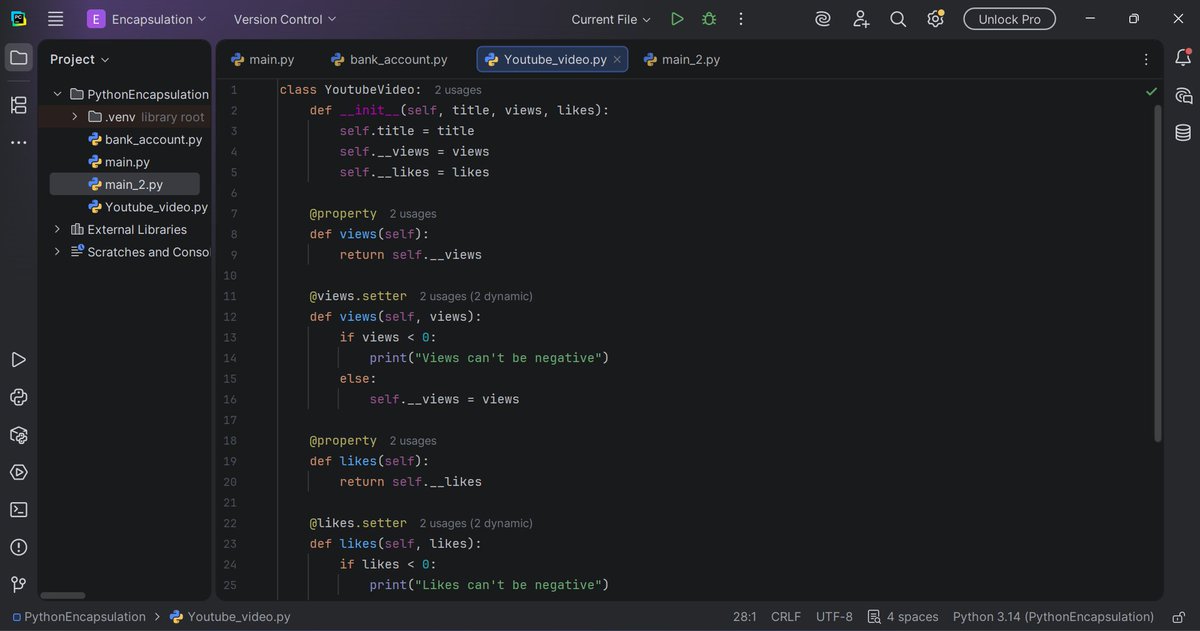The image size is (1200, 631).
Task: Click line number 14 in gutter
Action: pos(230,358)
